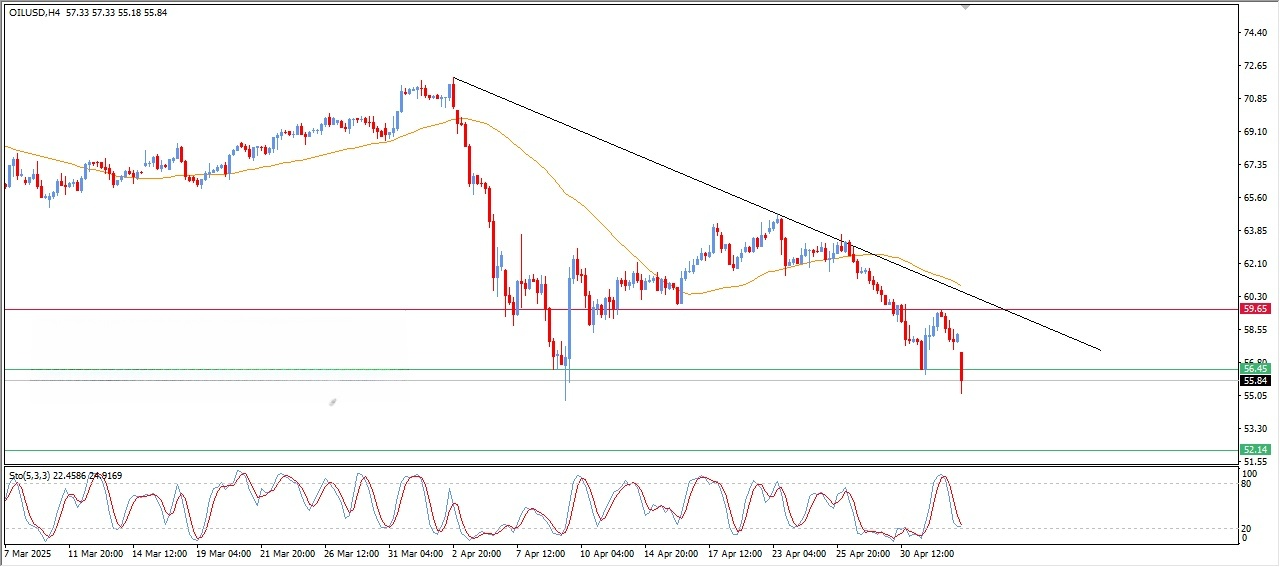Viewport: 1280px width, 567px height.
Task: Click the 74.40 value on price axis
Action: click(x=1256, y=33)
